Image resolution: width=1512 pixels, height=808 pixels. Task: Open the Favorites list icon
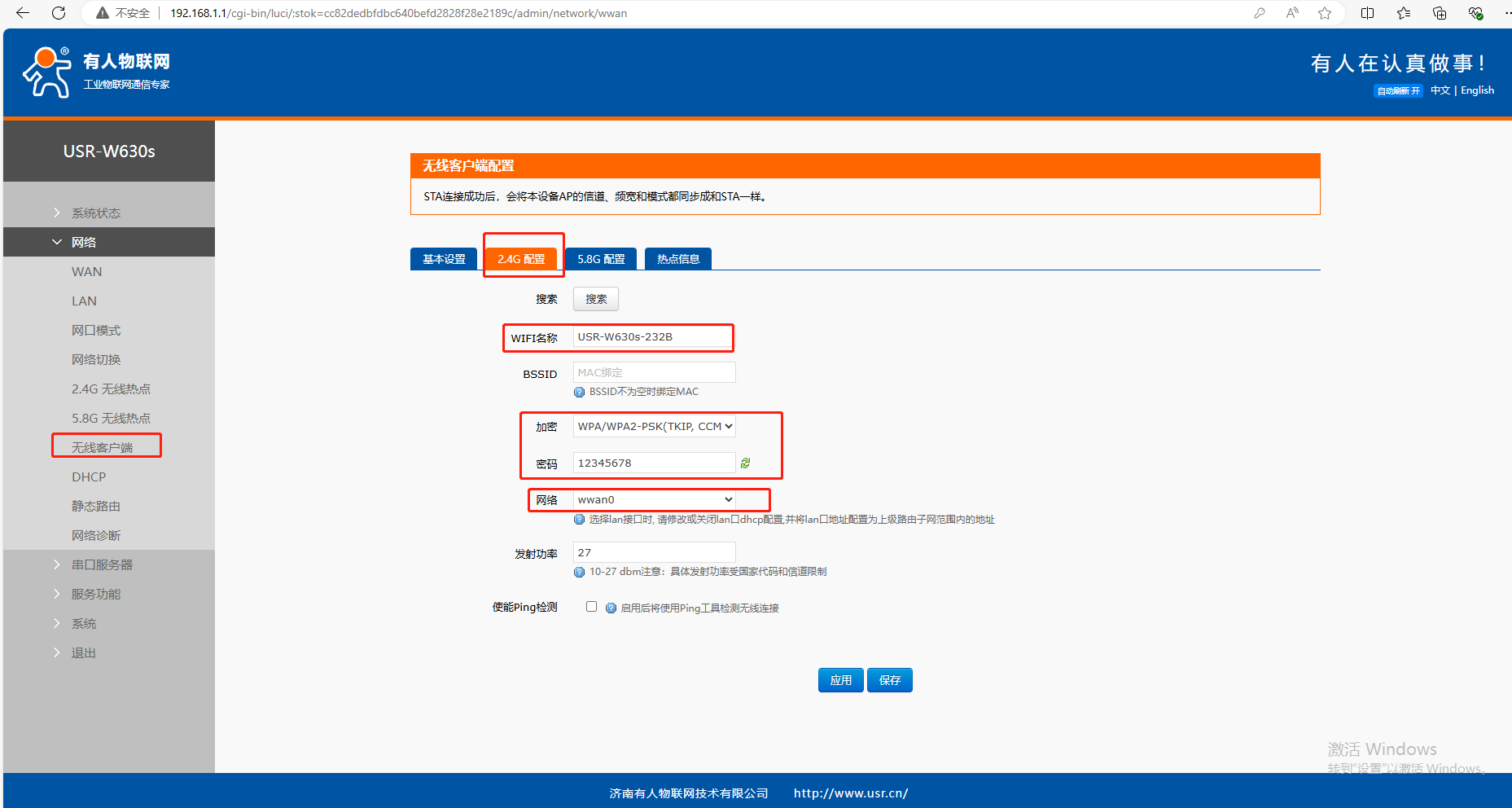(x=1404, y=13)
